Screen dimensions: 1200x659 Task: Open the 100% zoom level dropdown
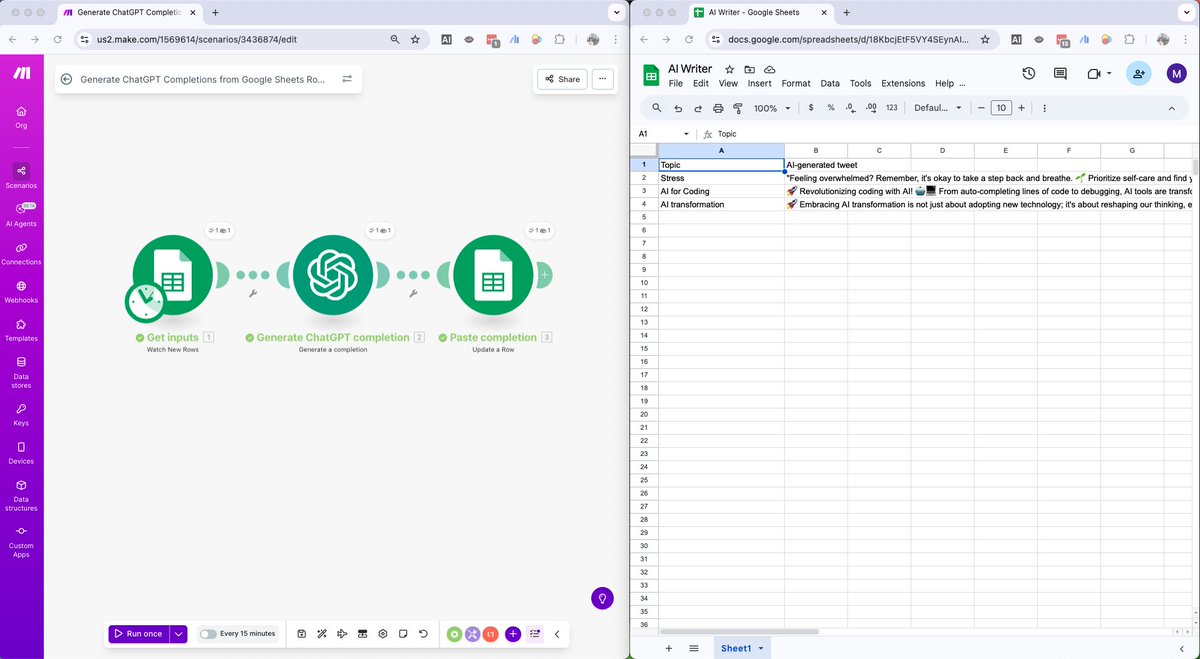(x=768, y=107)
